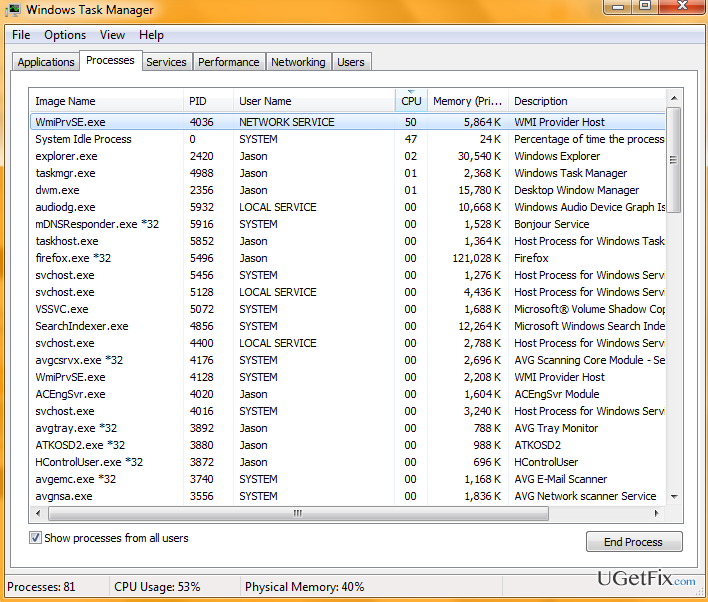Select svchost.exe with PID 4016
Viewport: 708px width, 602px height.
(348, 411)
